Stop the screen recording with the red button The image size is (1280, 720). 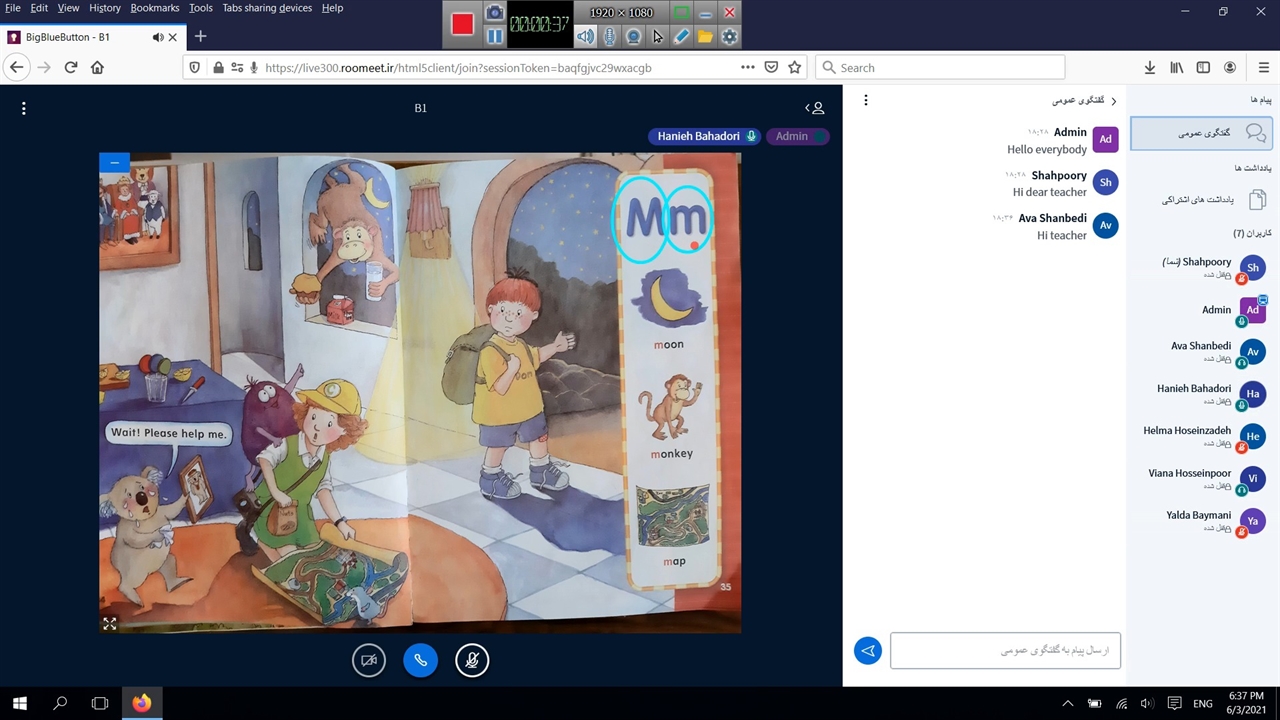pos(462,24)
